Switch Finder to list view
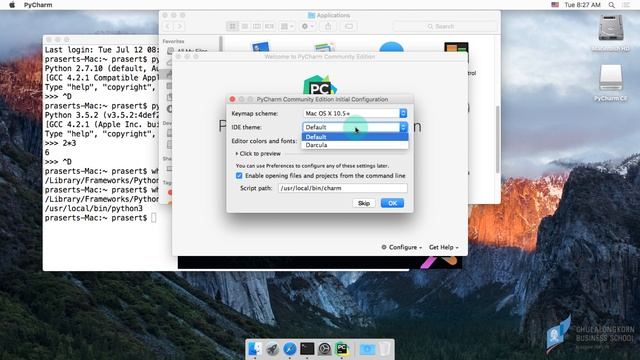 pos(245,27)
